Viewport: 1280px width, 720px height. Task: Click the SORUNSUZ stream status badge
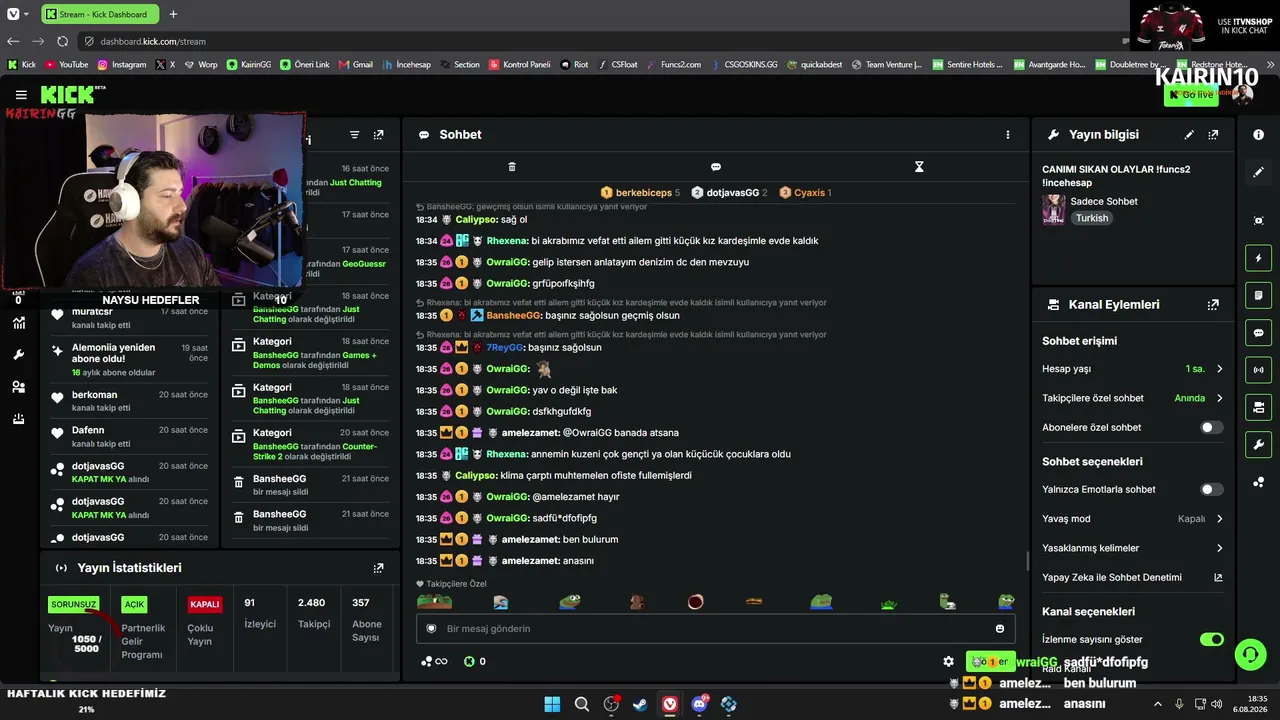(74, 604)
